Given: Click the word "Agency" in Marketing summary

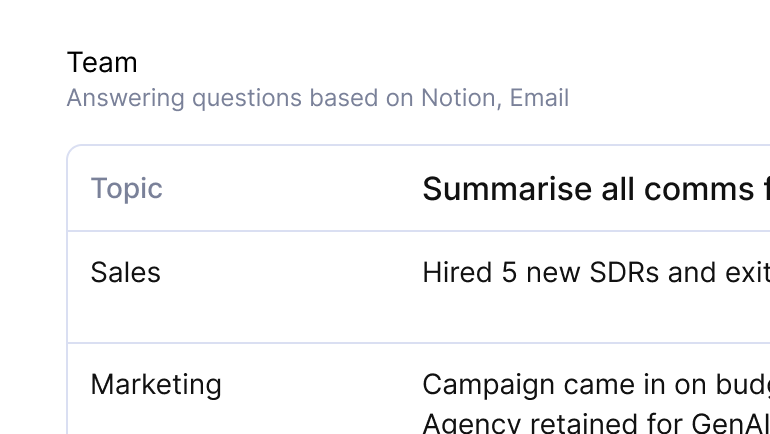Looking at the screenshot, I should 461,424.
